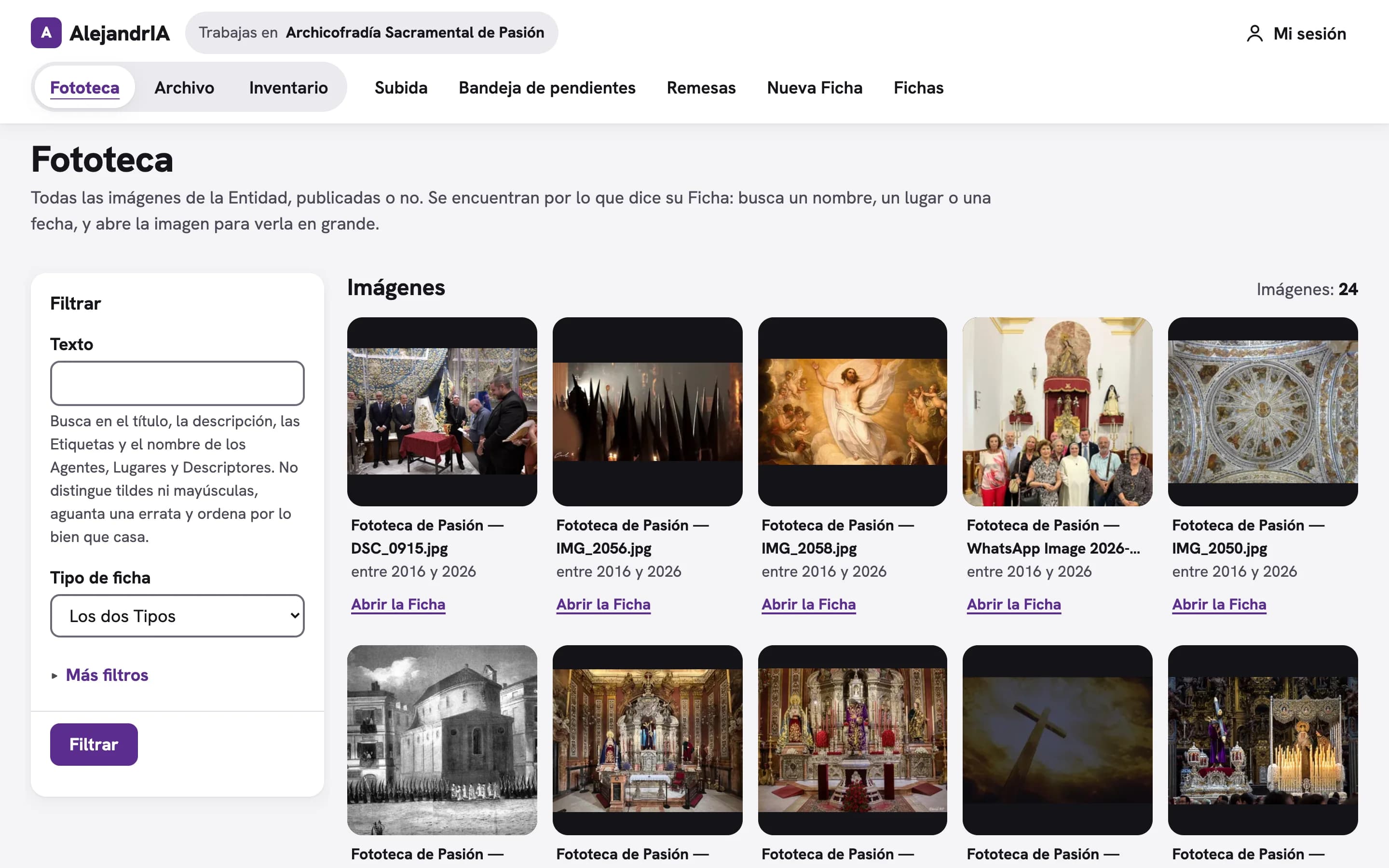
Task: Click the Archicofradía Sacramental de Pasión entity pill
Action: coord(371,33)
